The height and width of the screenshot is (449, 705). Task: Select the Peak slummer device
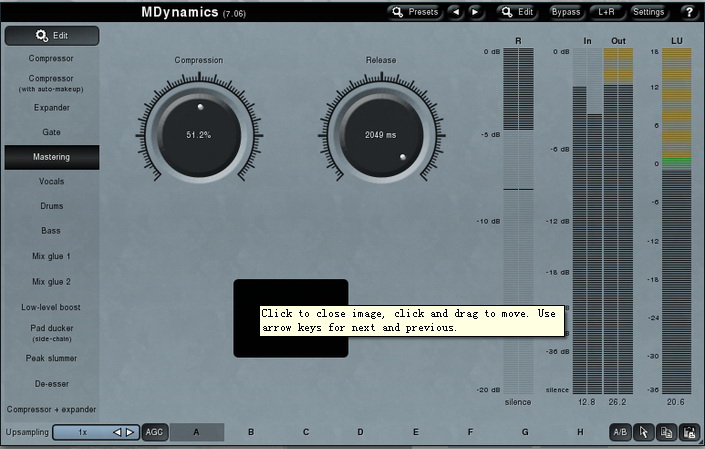[x=51, y=358]
